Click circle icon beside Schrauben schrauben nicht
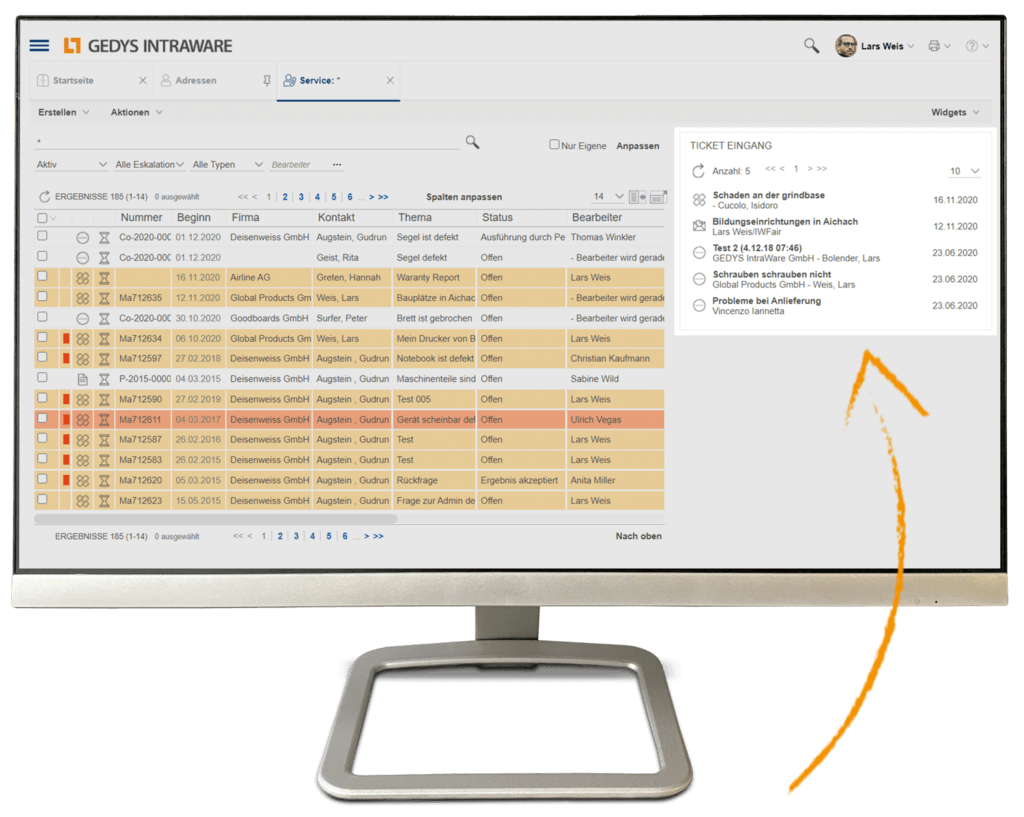This screenshot has height=817, width=1024. pyautogui.click(x=699, y=279)
